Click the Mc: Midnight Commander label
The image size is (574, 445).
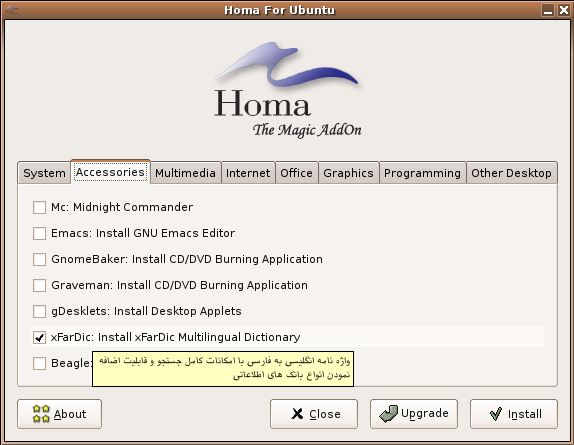(x=122, y=207)
